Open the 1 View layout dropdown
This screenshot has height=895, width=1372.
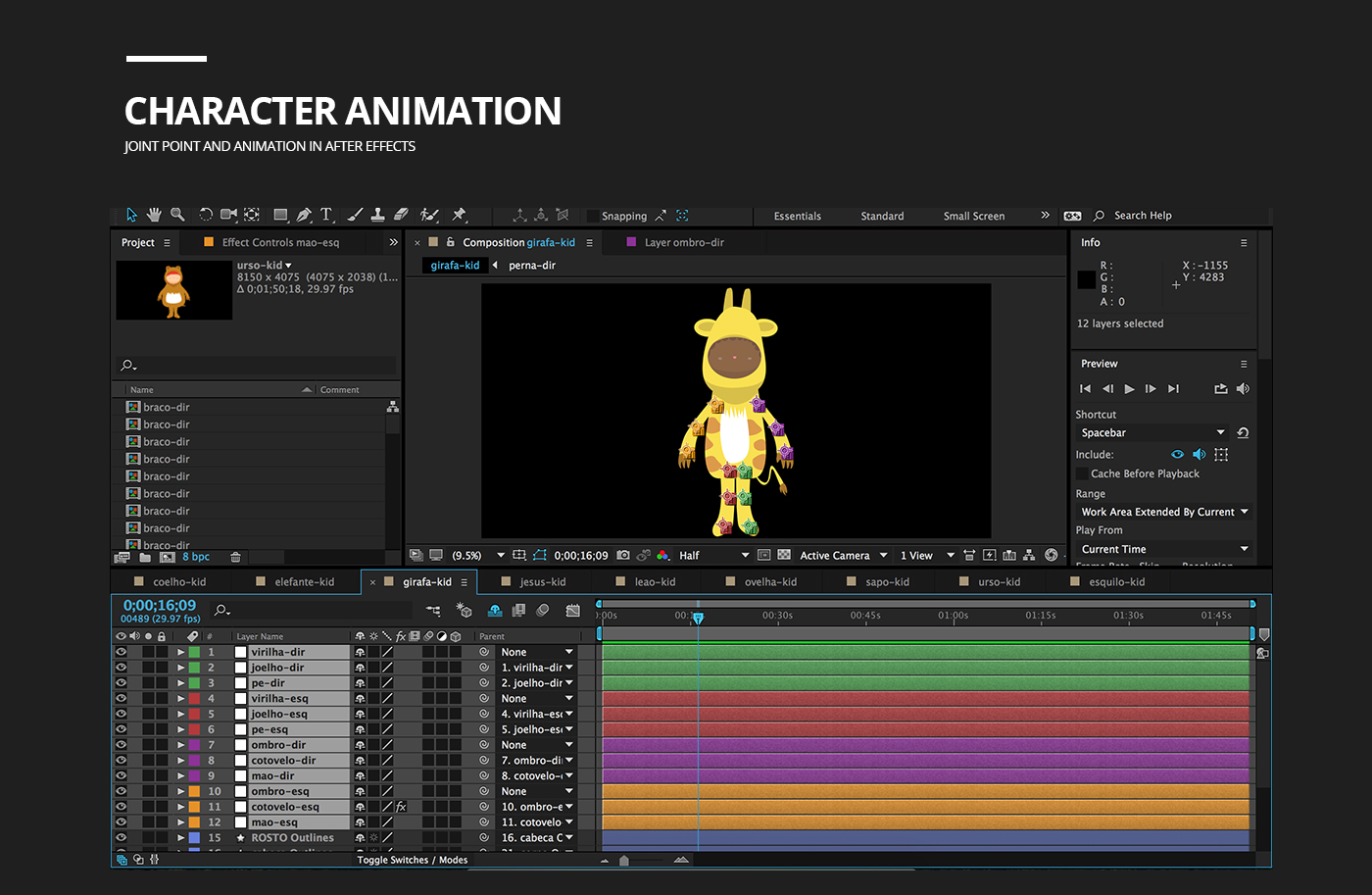point(927,555)
